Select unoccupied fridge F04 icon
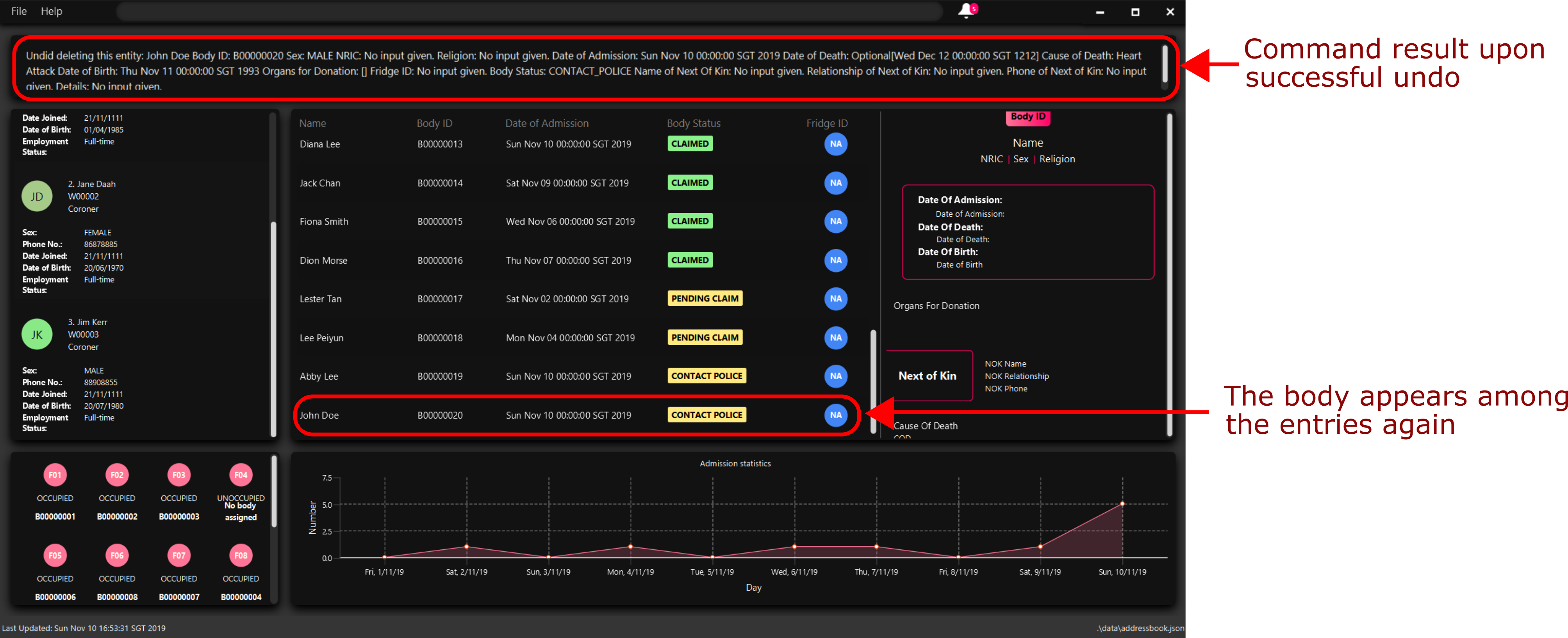Screen dimensions: 1568x638 click(x=241, y=475)
